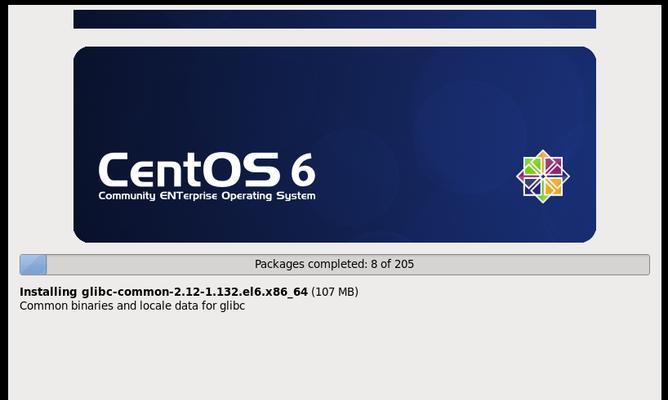Click the 'Installing glibc-common-2.12-1.132.el6.x86_64' line
The image size is (668, 400).
coord(164,292)
